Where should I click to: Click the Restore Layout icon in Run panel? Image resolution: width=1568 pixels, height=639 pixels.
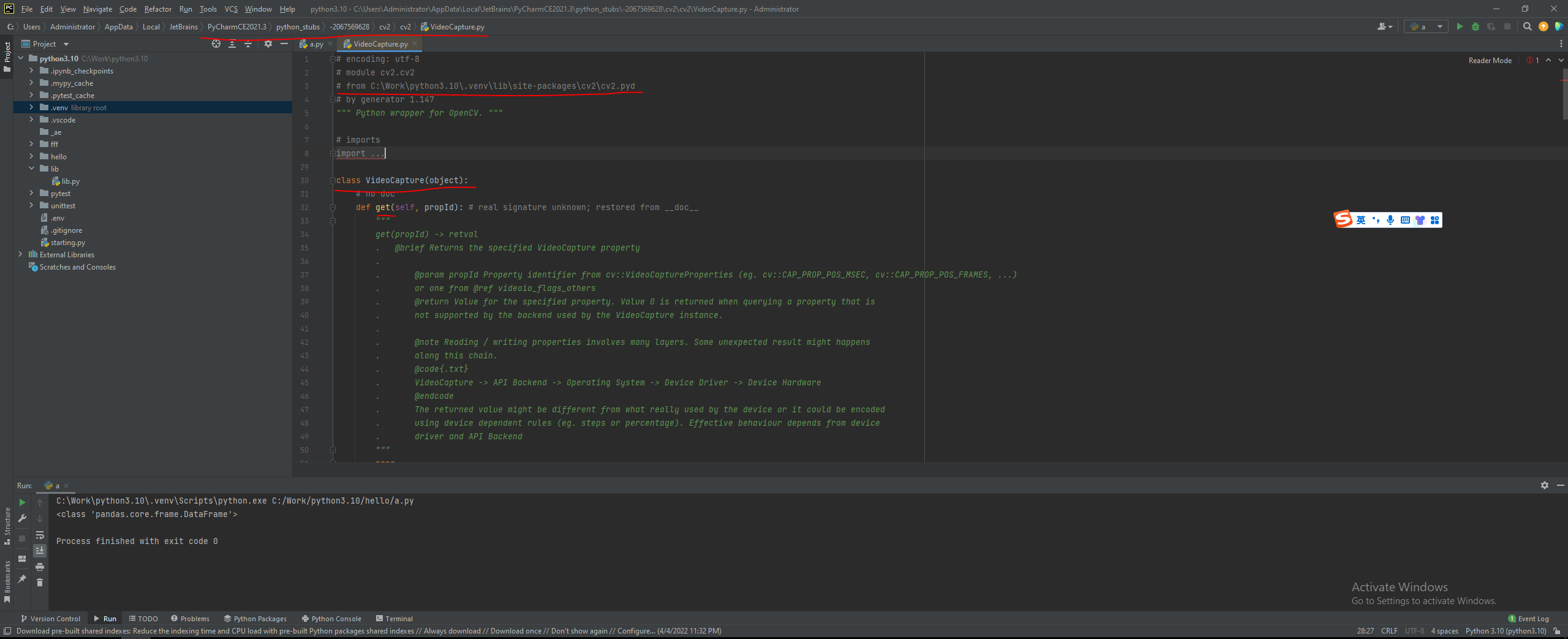point(22,559)
